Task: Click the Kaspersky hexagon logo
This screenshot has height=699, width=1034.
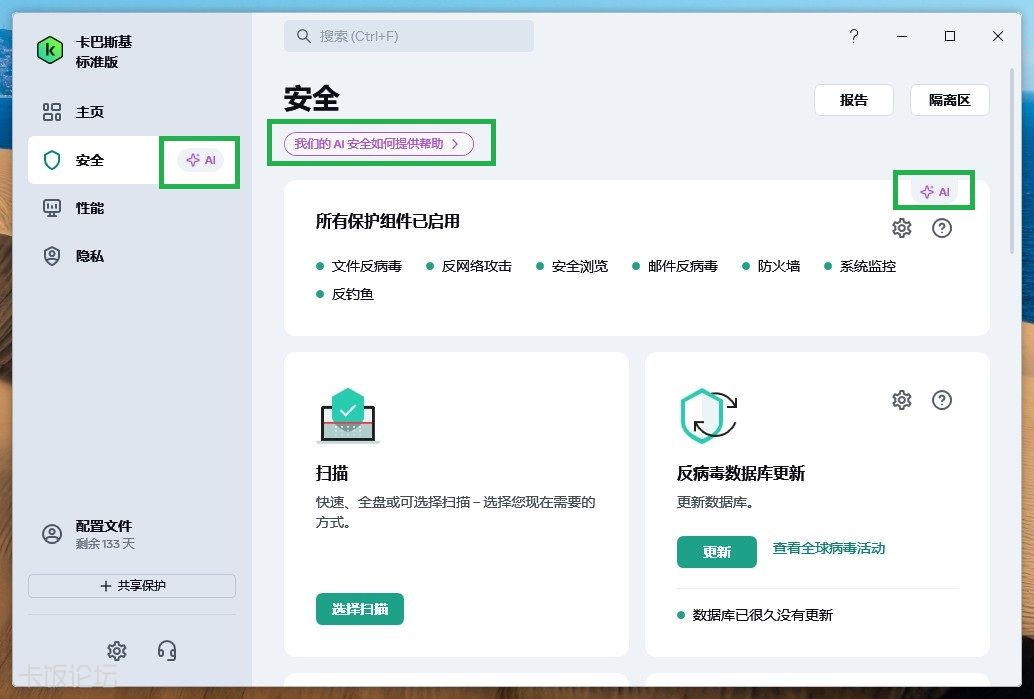Action: click(x=49, y=51)
